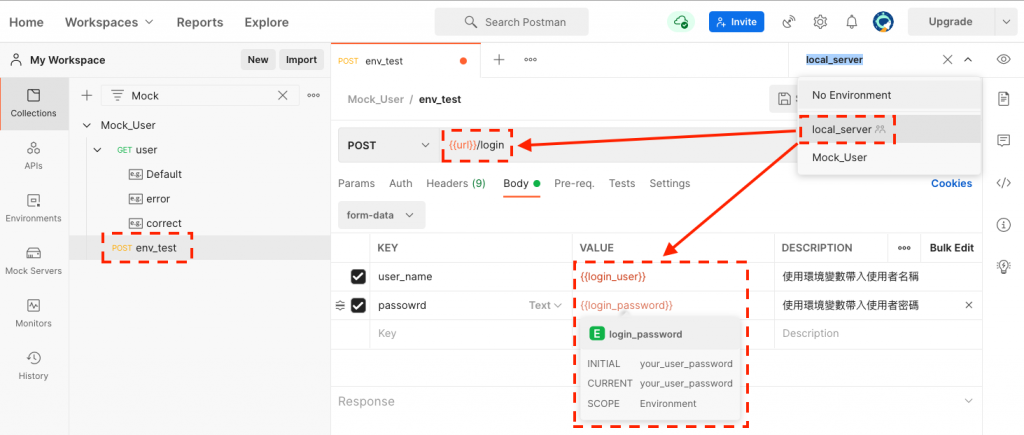Click the cloud sync status icon

(680, 22)
